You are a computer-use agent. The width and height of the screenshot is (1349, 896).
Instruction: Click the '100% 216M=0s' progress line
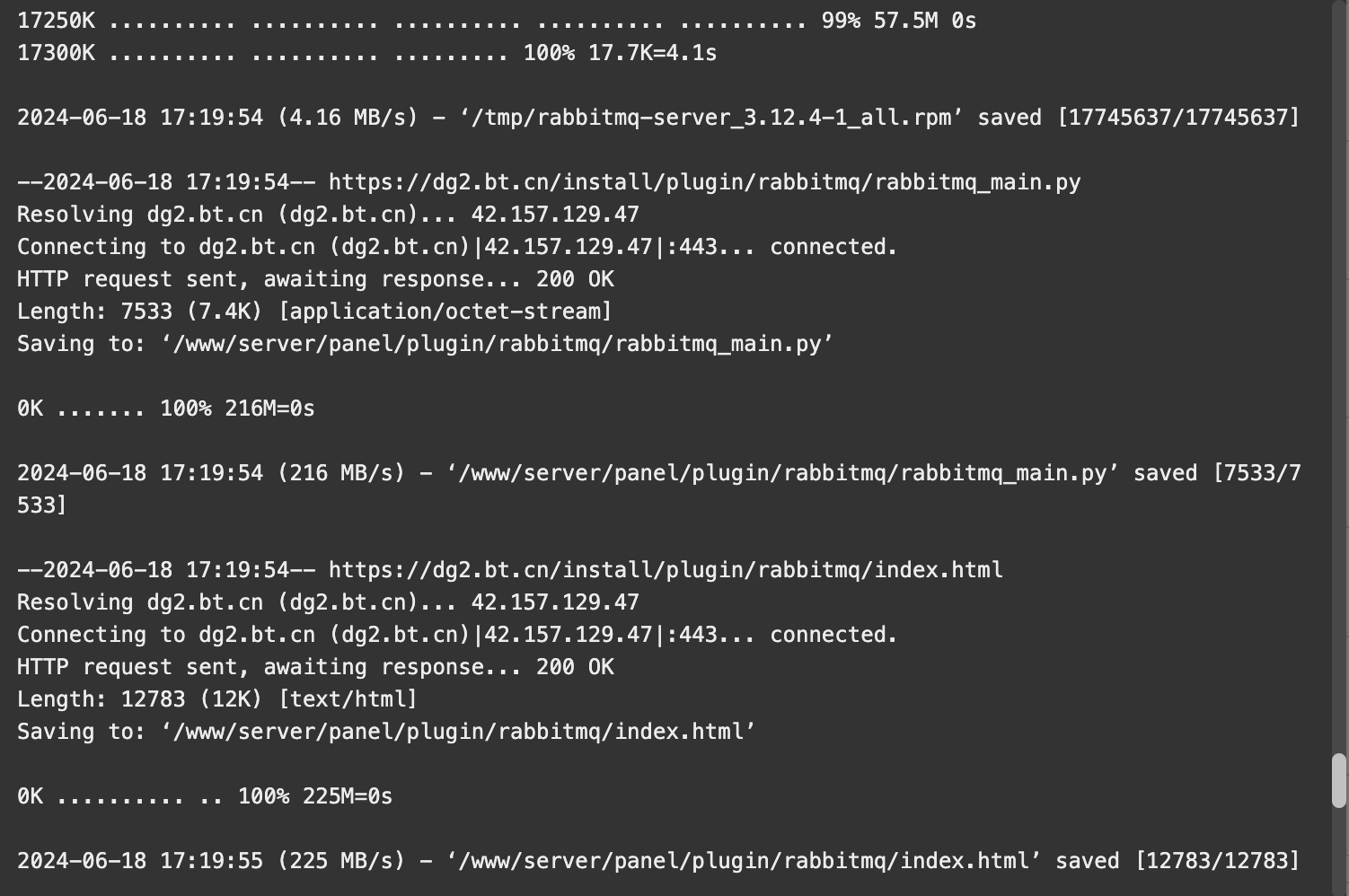[166, 408]
